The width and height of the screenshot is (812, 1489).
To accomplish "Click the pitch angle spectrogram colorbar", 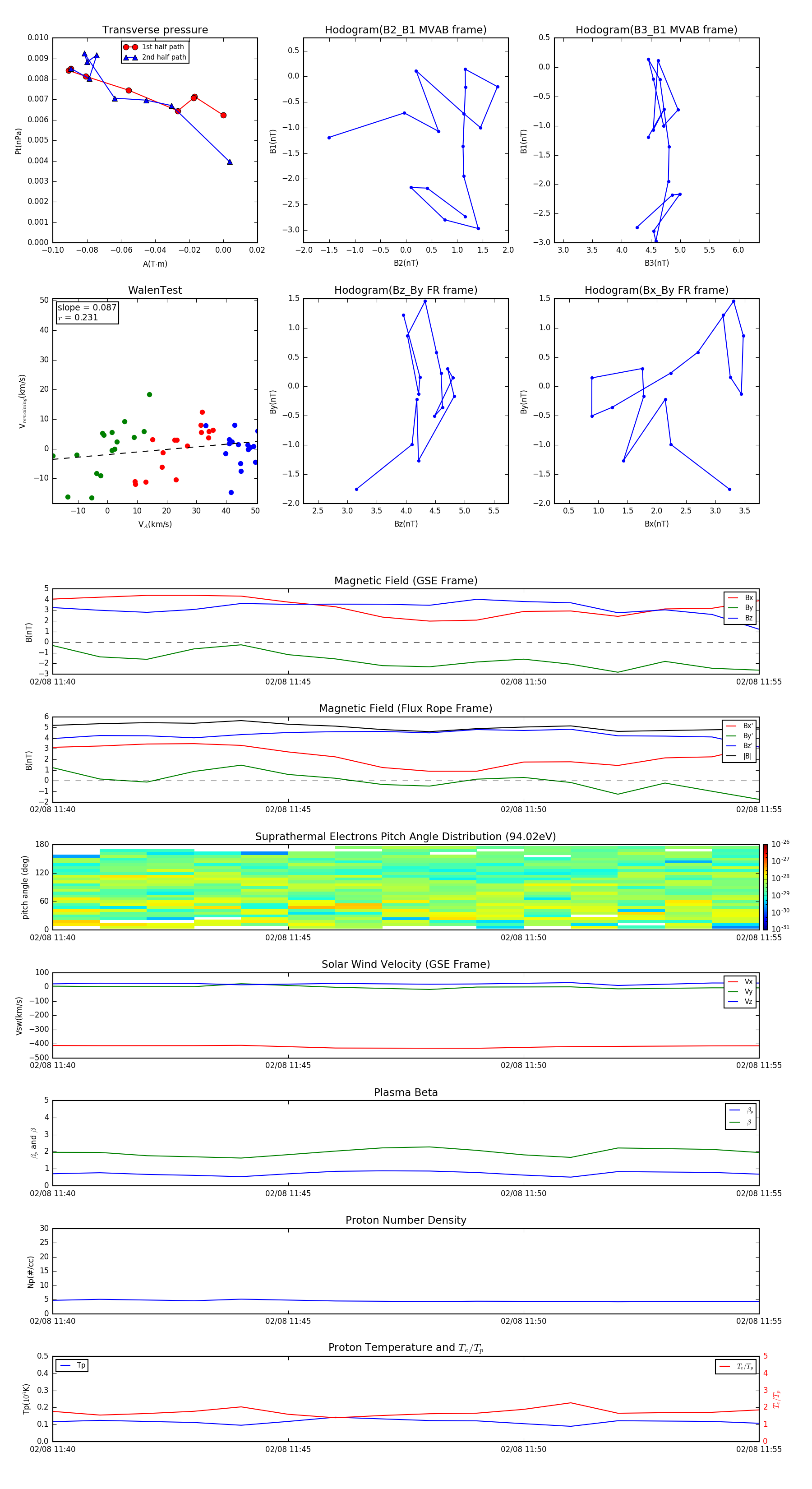I will pos(765,887).
